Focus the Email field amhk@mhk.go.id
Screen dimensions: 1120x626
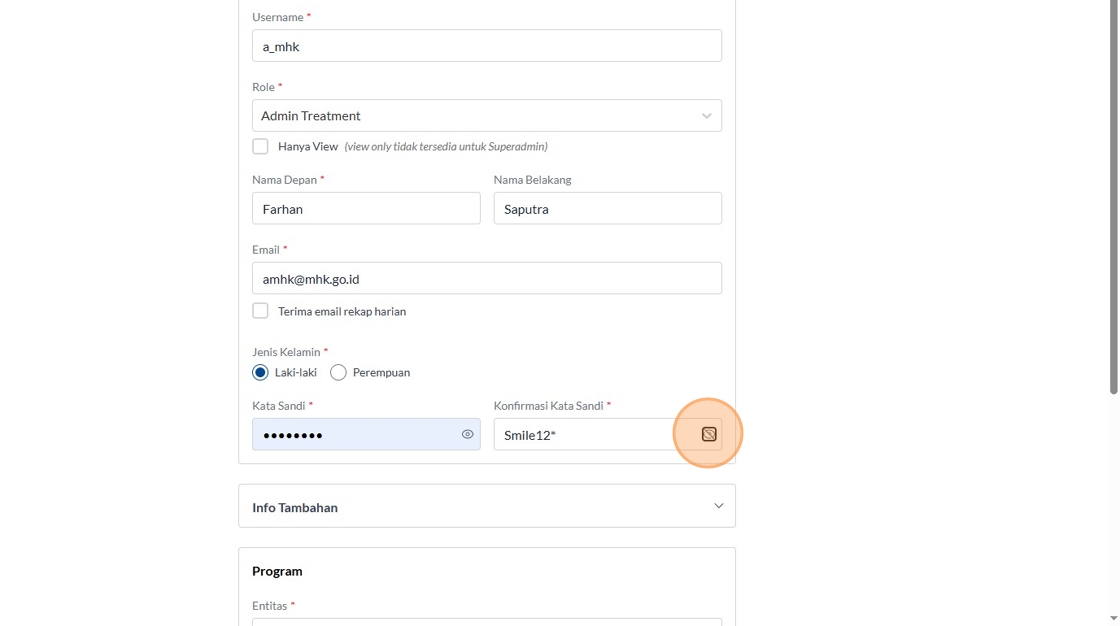click(x=486, y=279)
